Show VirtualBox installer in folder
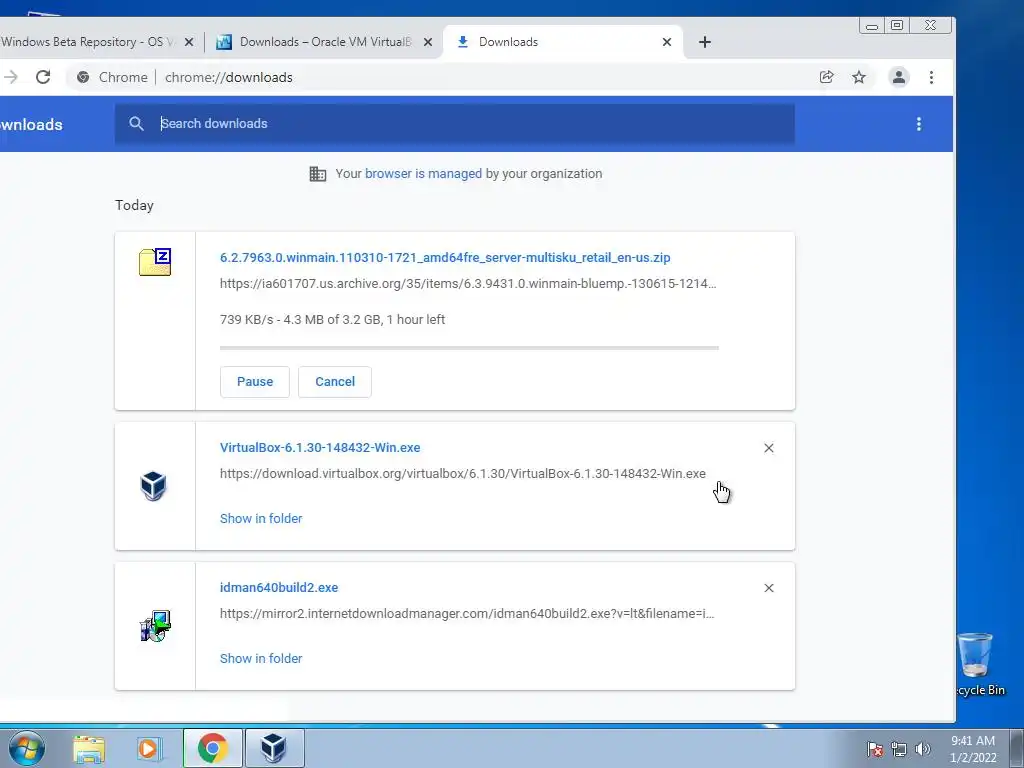 click(x=261, y=519)
